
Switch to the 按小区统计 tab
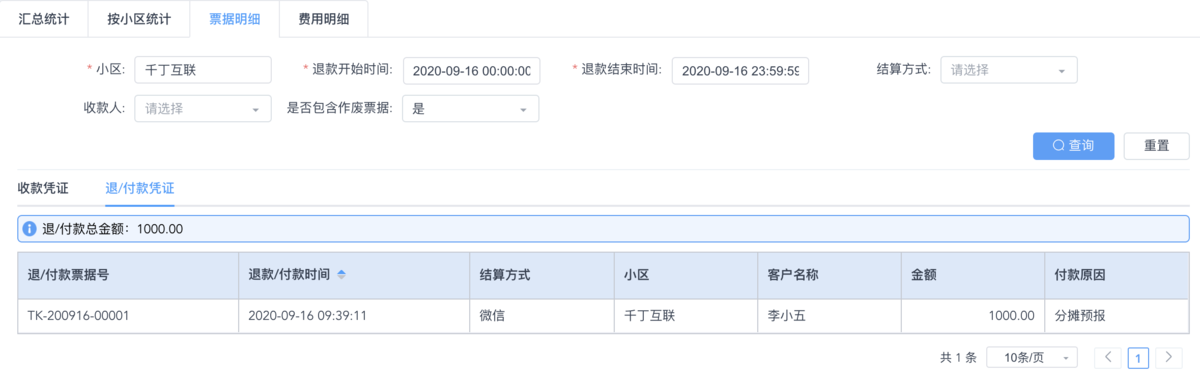(x=138, y=19)
